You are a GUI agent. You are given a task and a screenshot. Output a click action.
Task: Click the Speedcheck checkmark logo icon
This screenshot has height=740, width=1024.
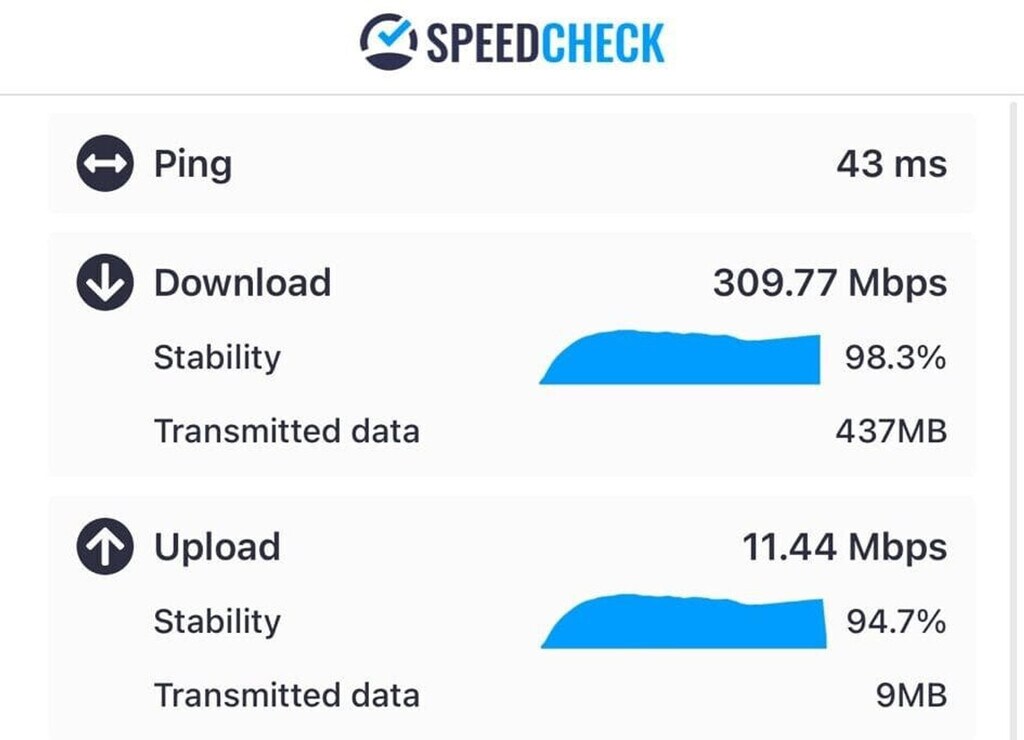388,42
